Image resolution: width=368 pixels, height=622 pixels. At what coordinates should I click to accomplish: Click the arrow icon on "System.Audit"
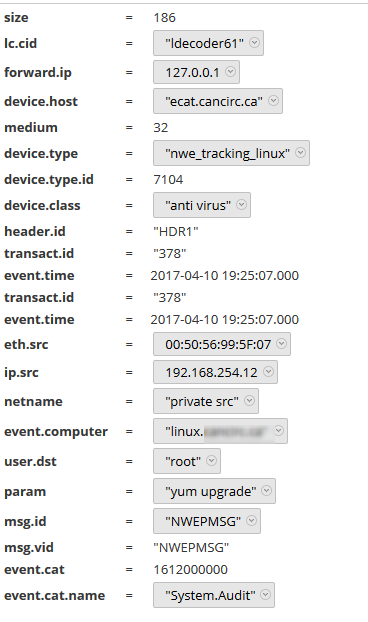[266, 594]
